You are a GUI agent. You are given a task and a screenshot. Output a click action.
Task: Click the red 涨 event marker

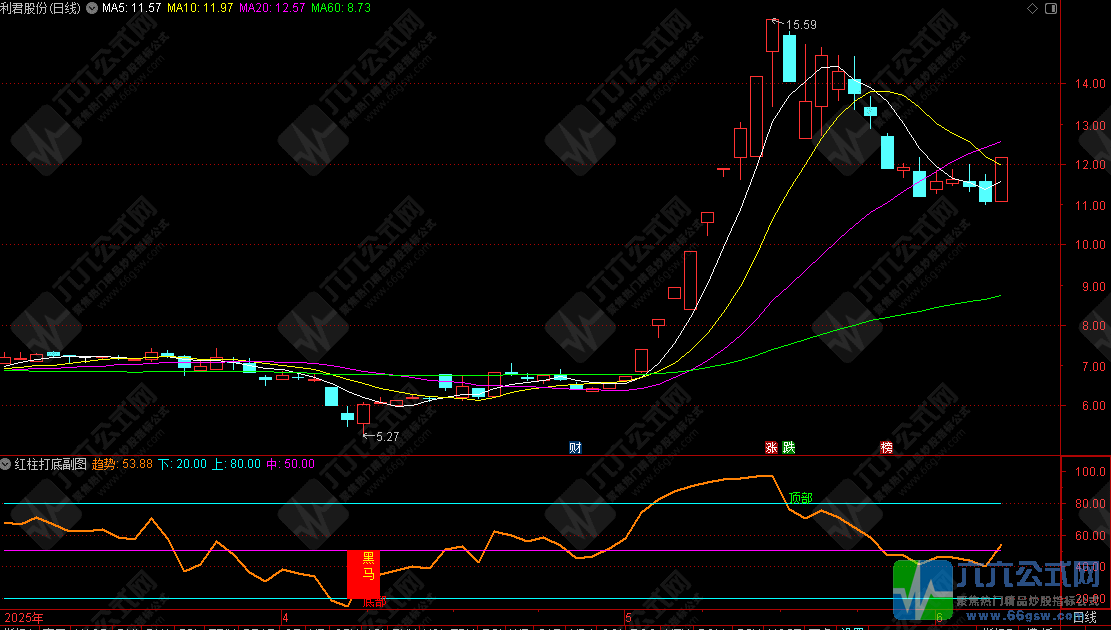point(771,447)
